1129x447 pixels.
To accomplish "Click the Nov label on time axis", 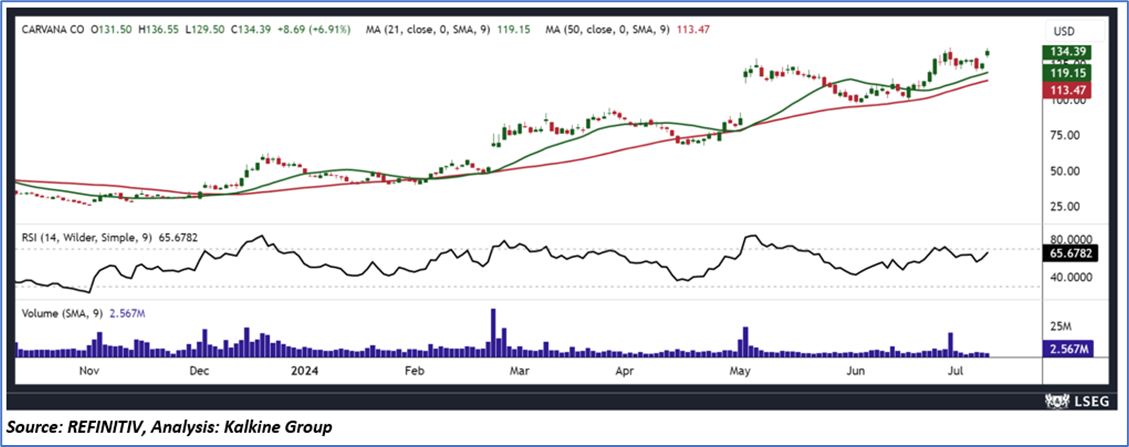I will [88, 371].
